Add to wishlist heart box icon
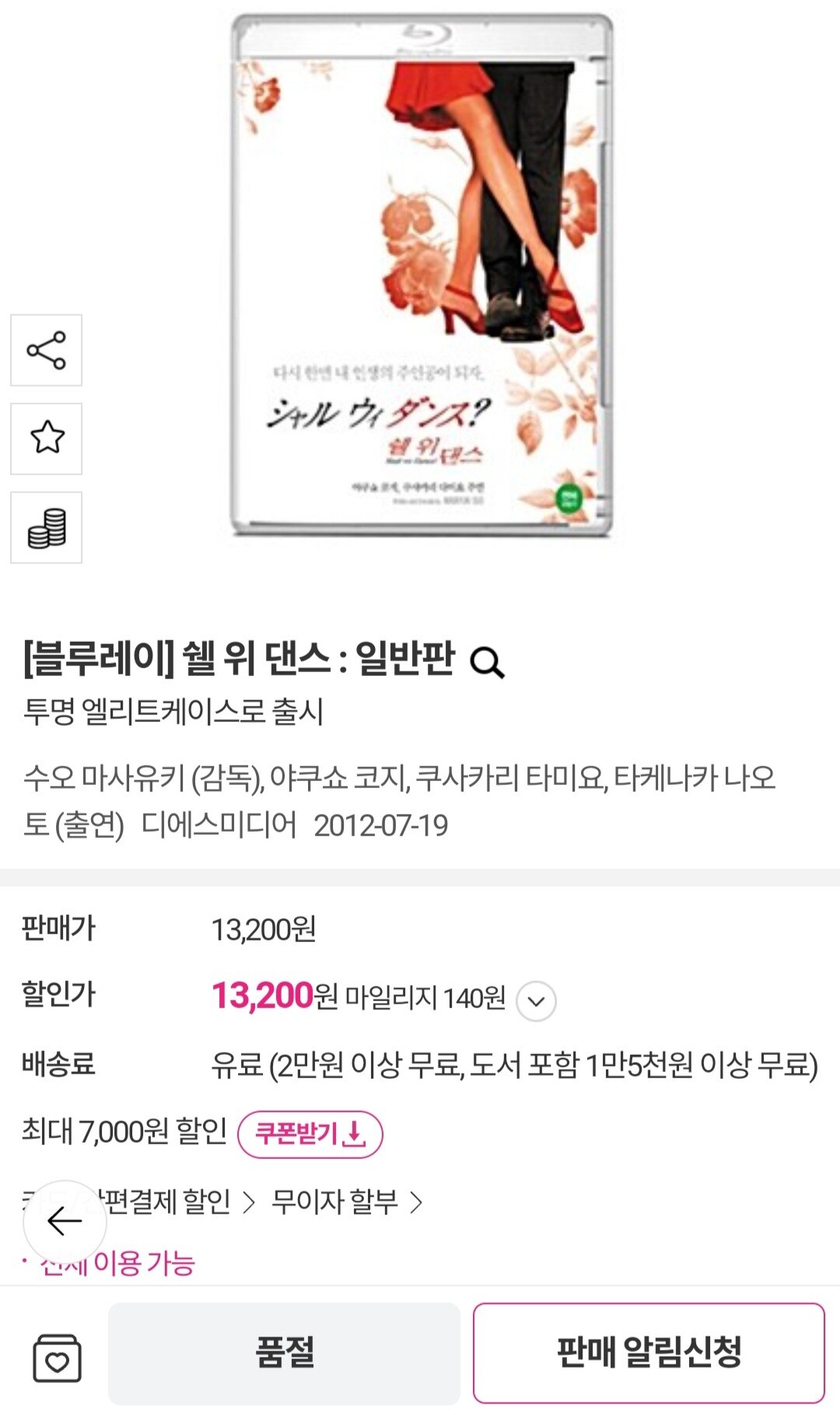The height and width of the screenshot is (1415, 840). click(57, 1358)
